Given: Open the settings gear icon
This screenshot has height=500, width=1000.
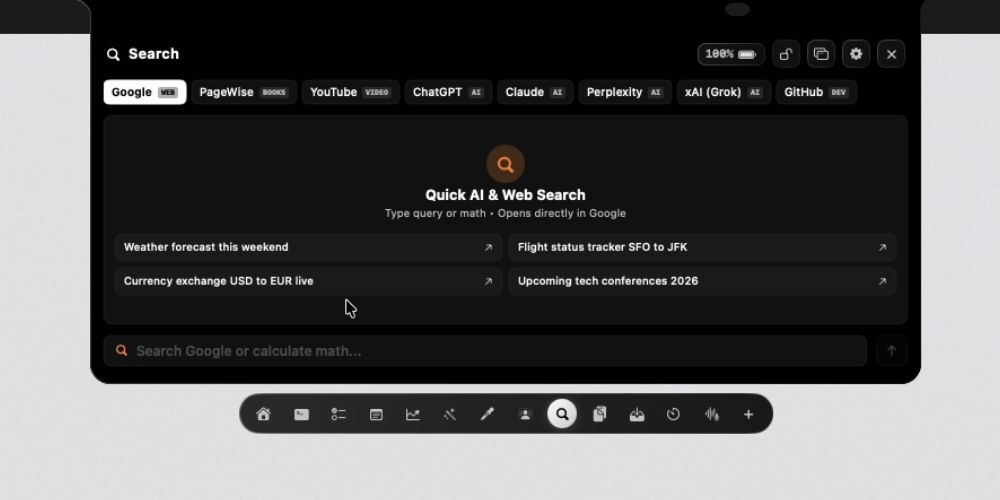Looking at the screenshot, I should (856, 54).
